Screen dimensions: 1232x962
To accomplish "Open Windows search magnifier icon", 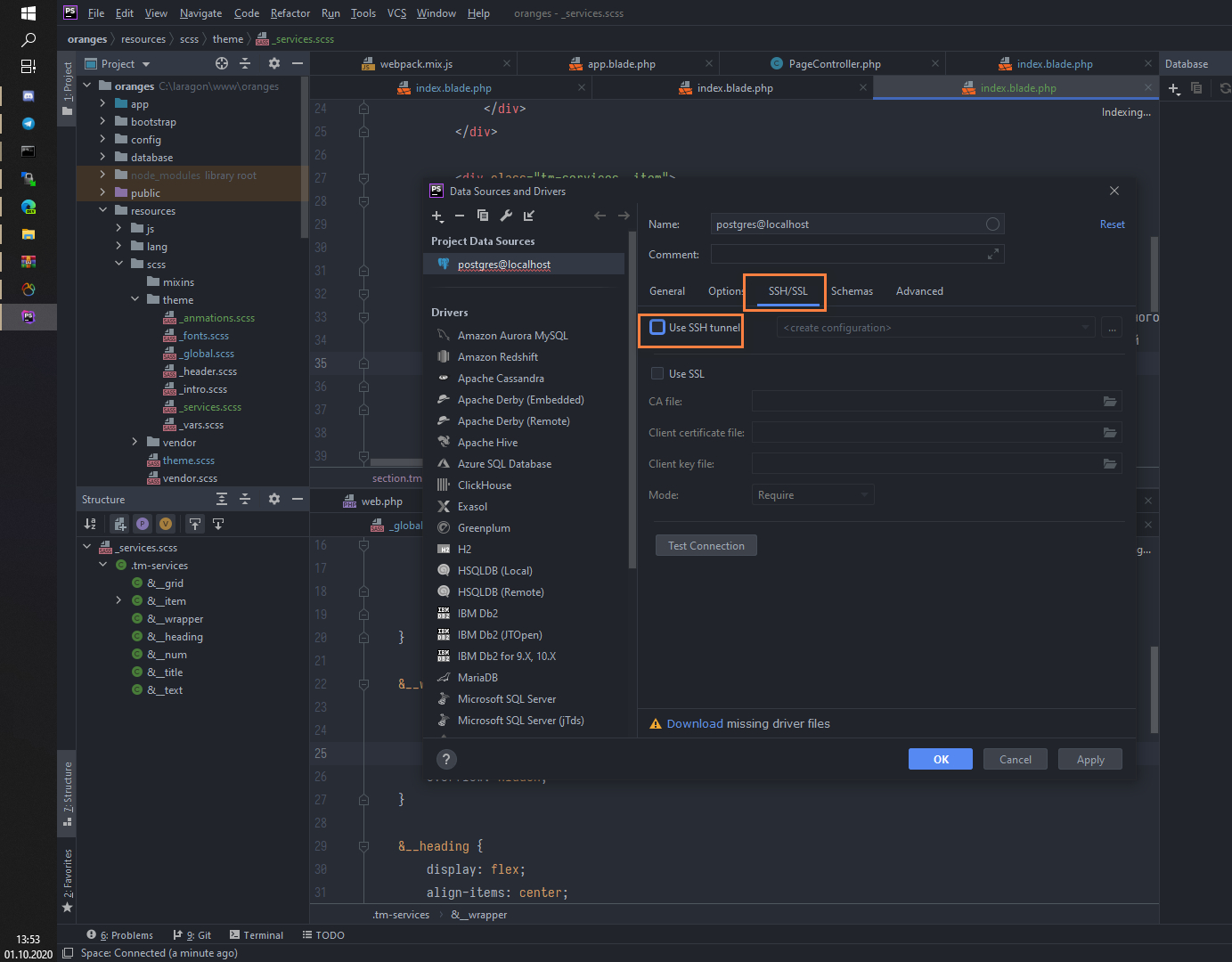I will coord(29,40).
